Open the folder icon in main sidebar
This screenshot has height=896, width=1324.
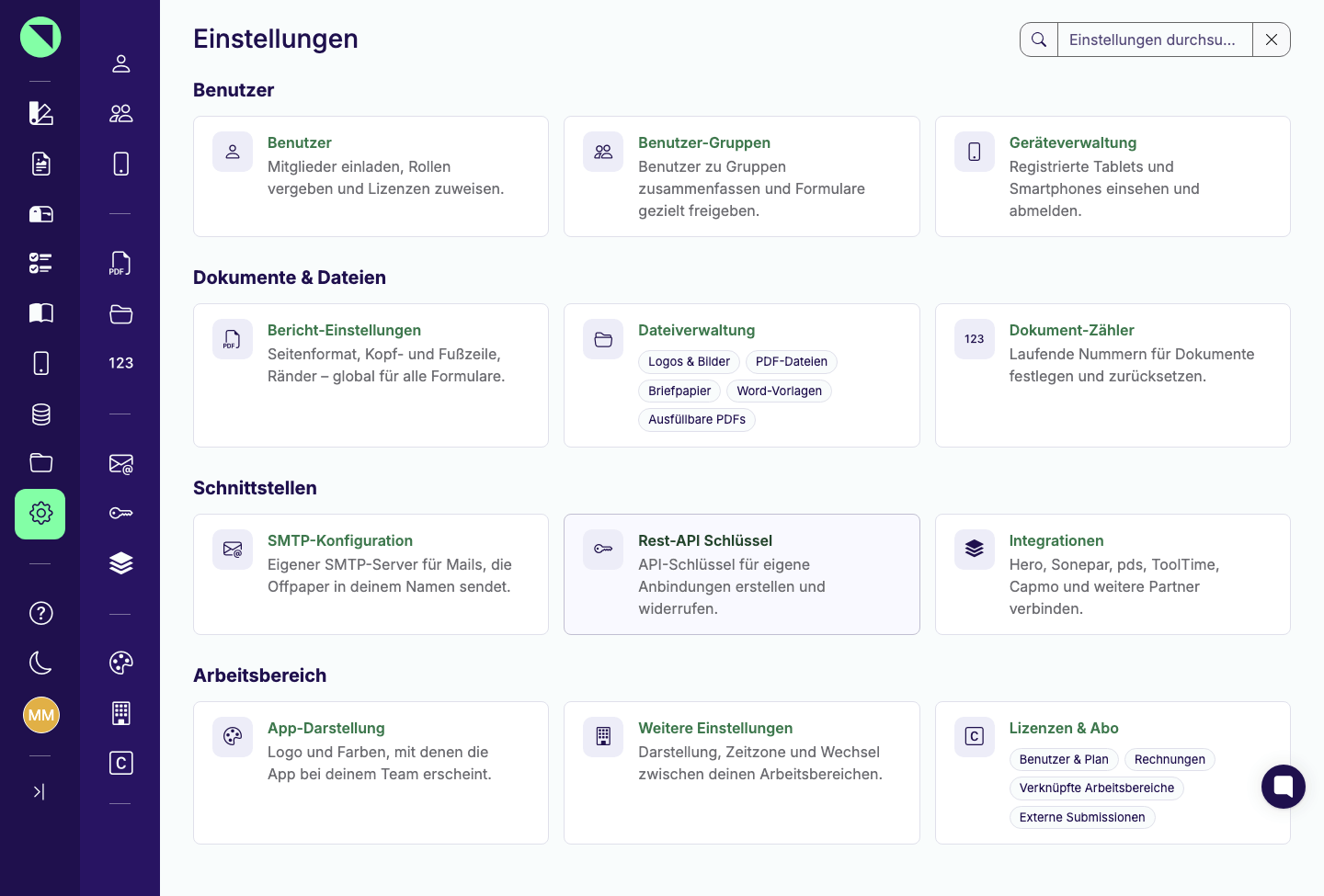[40, 462]
